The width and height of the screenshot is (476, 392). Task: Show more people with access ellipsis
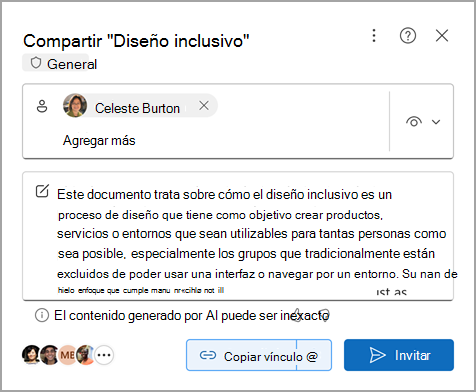(104, 355)
